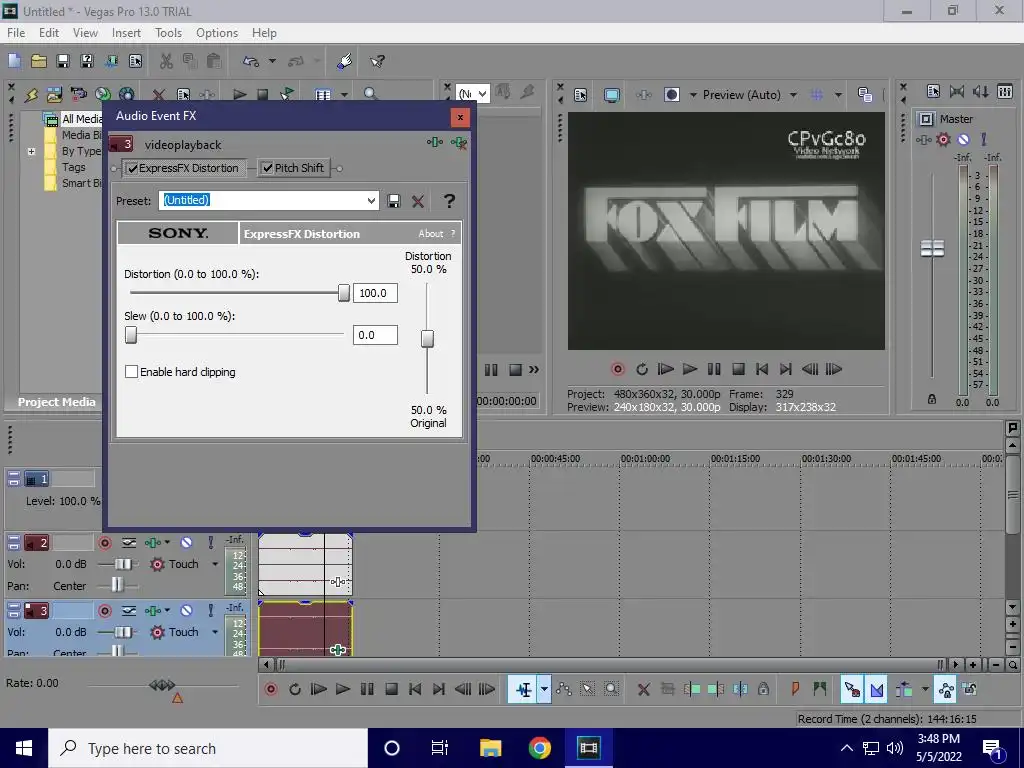Click the Capture Video icon in Project Media
The width and height of the screenshot is (1024, 768).
[x=78, y=95]
